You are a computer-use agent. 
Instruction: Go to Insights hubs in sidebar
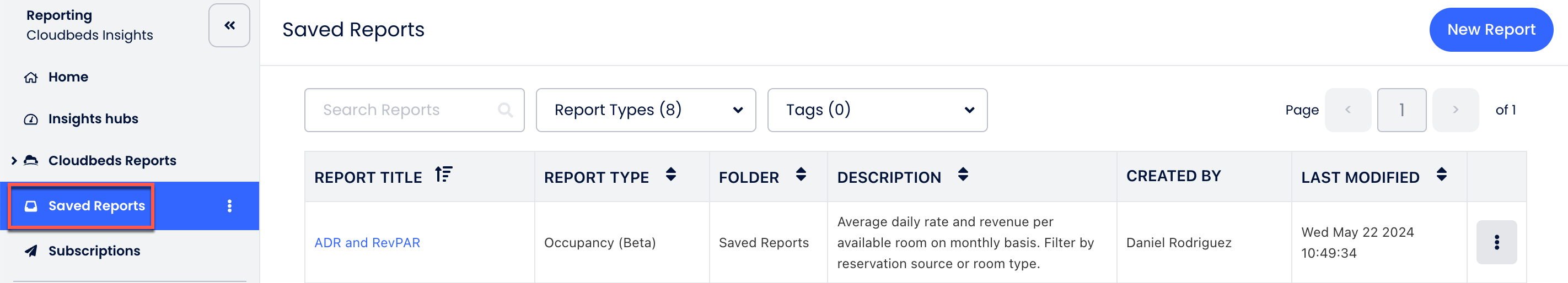pos(93,119)
